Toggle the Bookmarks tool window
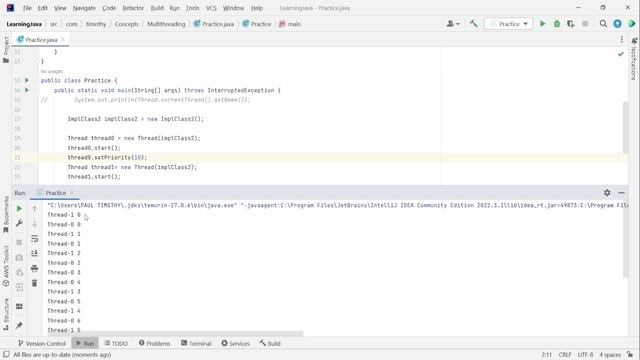The width and height of the screenshot is (640, 360). [6, 214]
